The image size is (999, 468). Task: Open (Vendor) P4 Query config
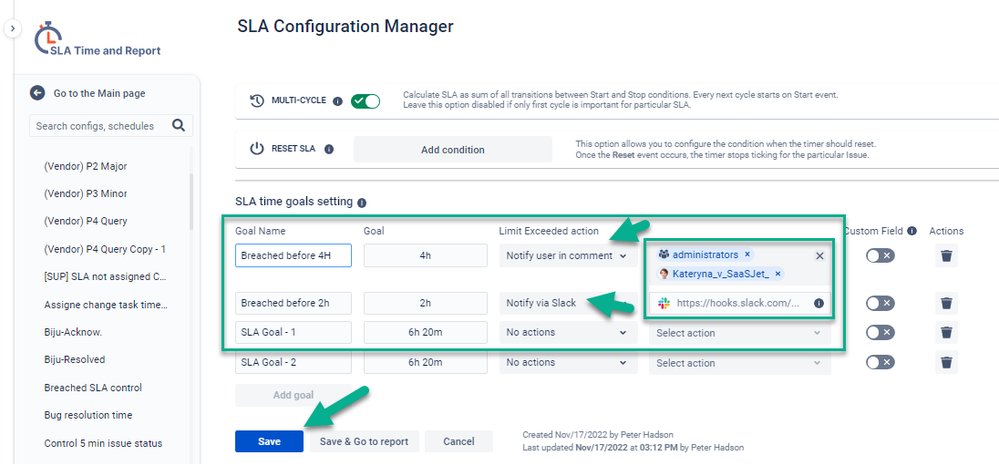point(85,222)
